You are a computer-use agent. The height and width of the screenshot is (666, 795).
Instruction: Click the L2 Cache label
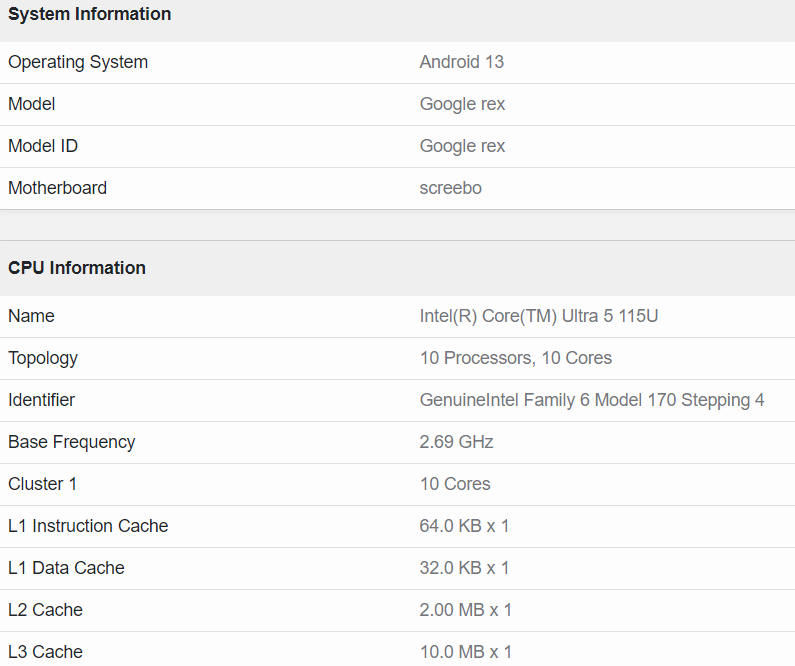point(46,610)
